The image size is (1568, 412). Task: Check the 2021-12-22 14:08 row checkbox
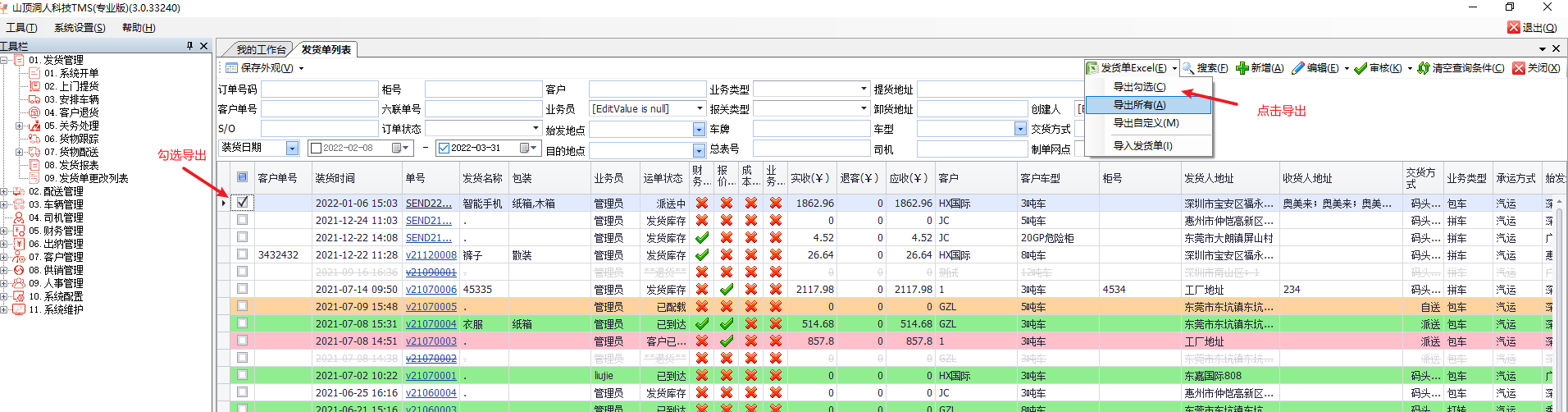[242, 236]
